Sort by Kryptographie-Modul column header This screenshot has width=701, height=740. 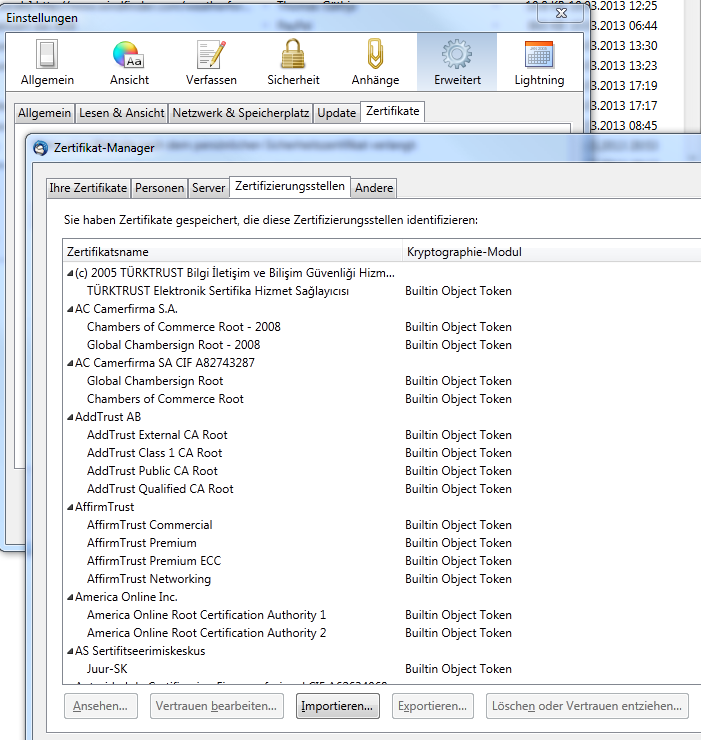(551, 252)
